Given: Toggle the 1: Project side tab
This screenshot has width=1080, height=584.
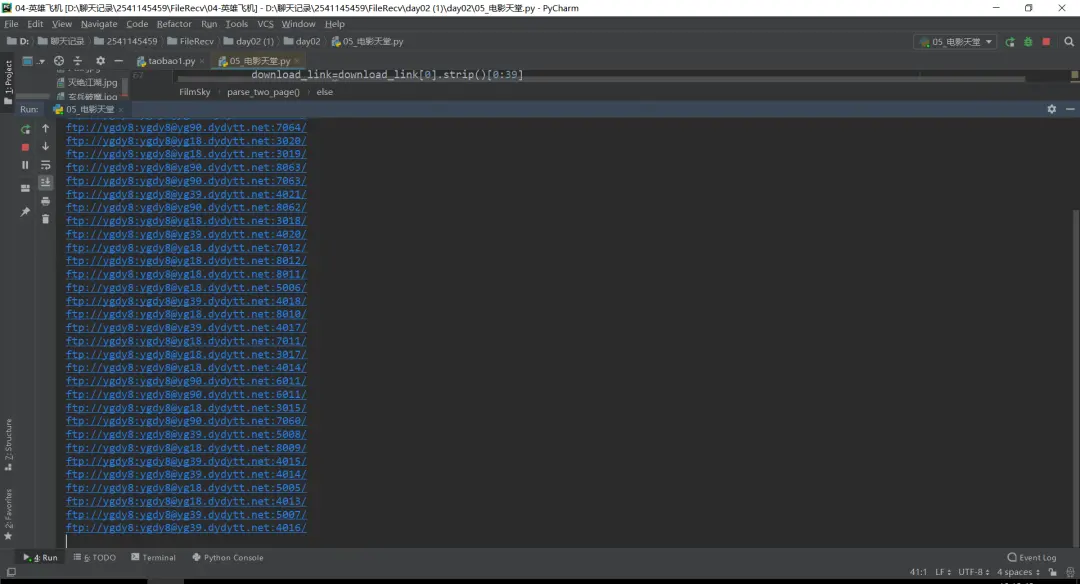Looking at the screenshot, I should [8, 82].
